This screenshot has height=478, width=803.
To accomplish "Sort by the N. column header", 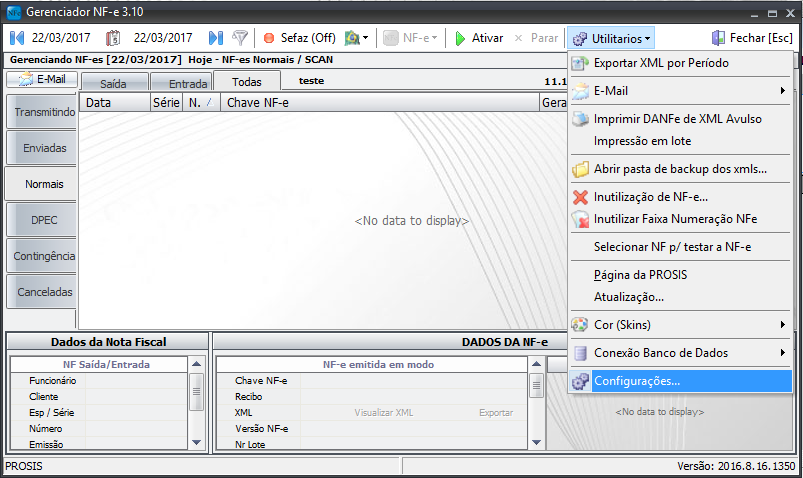I will 201,102.
